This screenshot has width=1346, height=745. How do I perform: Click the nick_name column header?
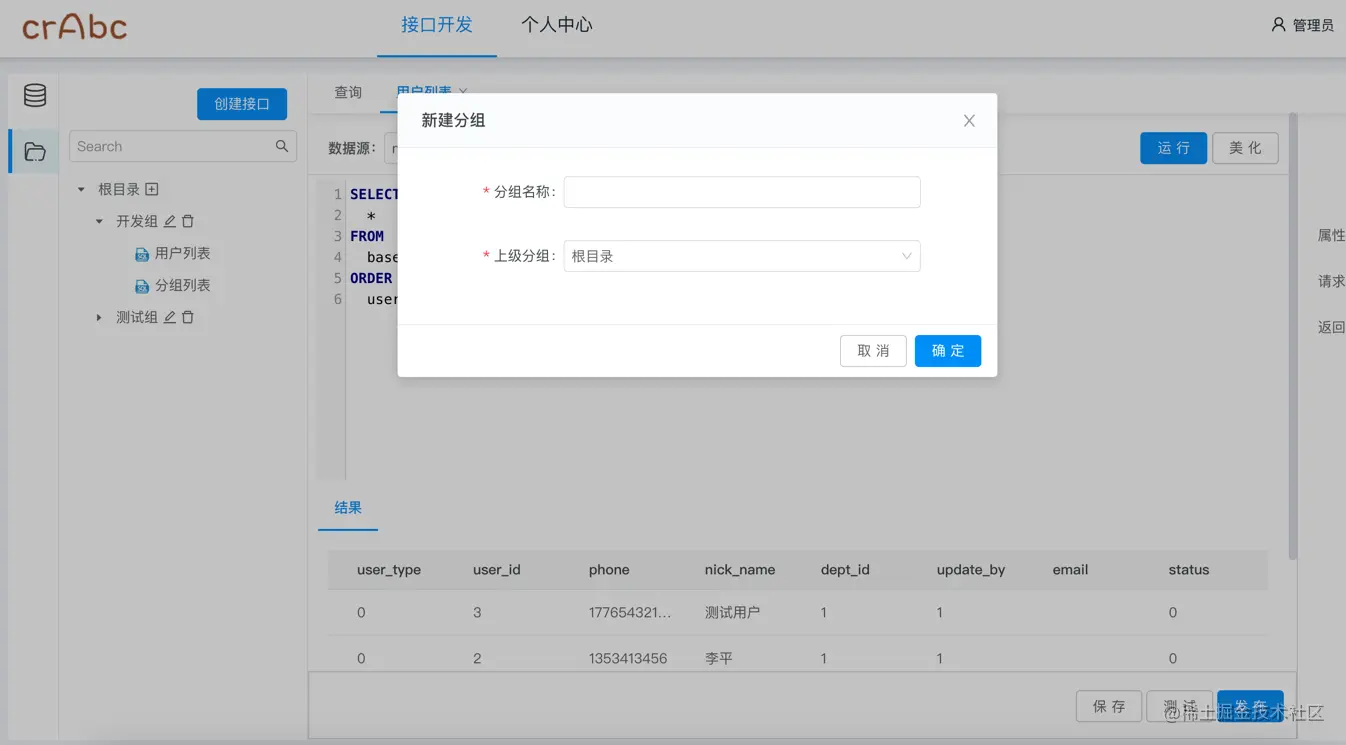pos(740,570)
